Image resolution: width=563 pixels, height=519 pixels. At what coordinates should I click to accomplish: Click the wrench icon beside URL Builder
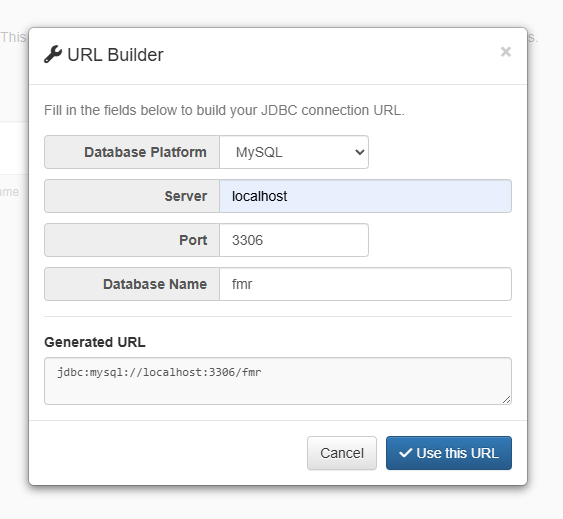53,55
